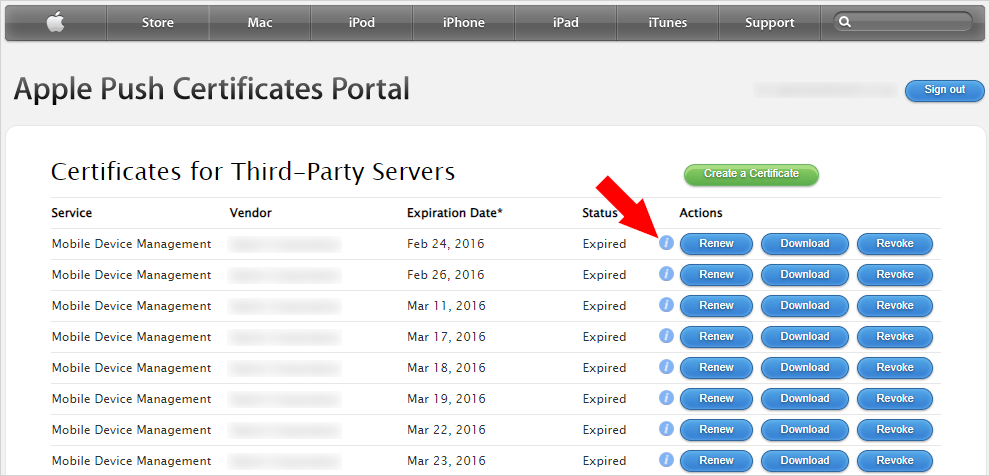Image resolution: width=990 pixels, height=476 pixels.
Task: Click Expired status in Mar 17, 2016 row
Action: click(604, 336)
